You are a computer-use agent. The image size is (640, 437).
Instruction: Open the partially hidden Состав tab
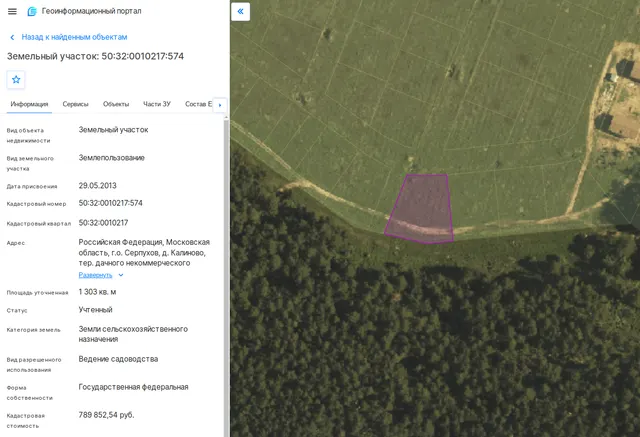coord(198,104)
